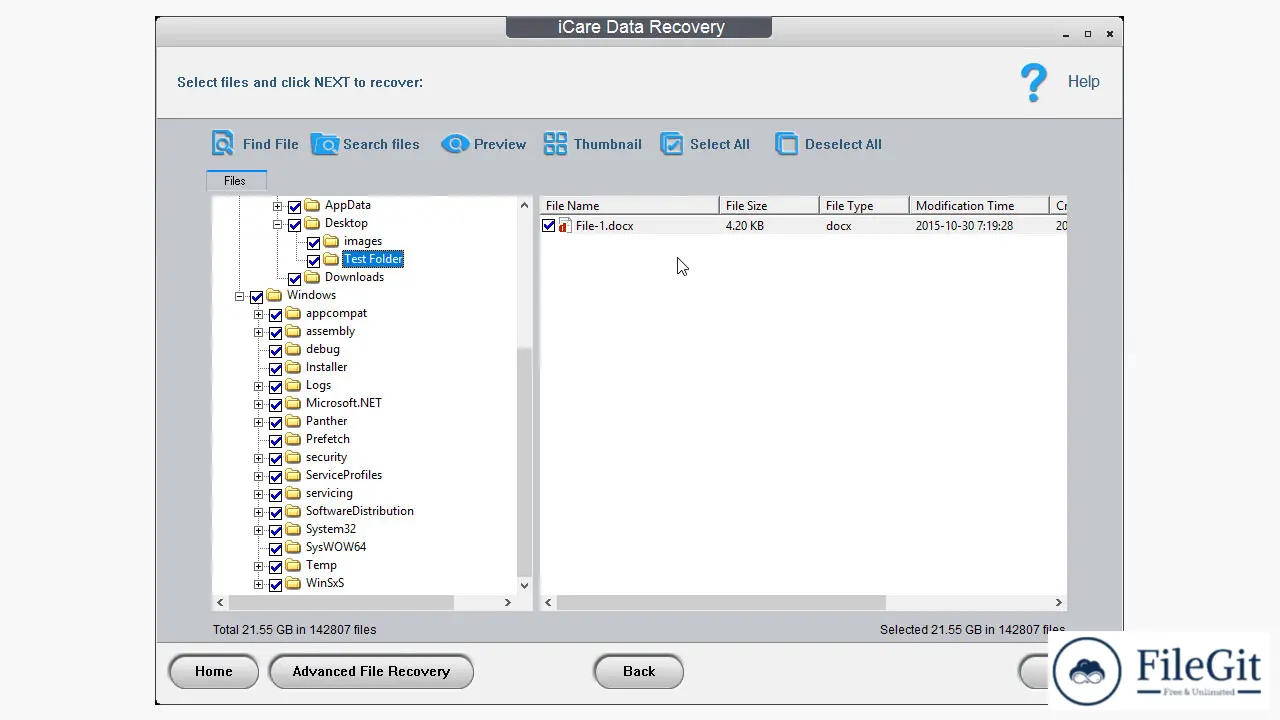Uncheck the Downloads folder checkbox
This screenshot has height=720, width=1280.
[295, 279]
